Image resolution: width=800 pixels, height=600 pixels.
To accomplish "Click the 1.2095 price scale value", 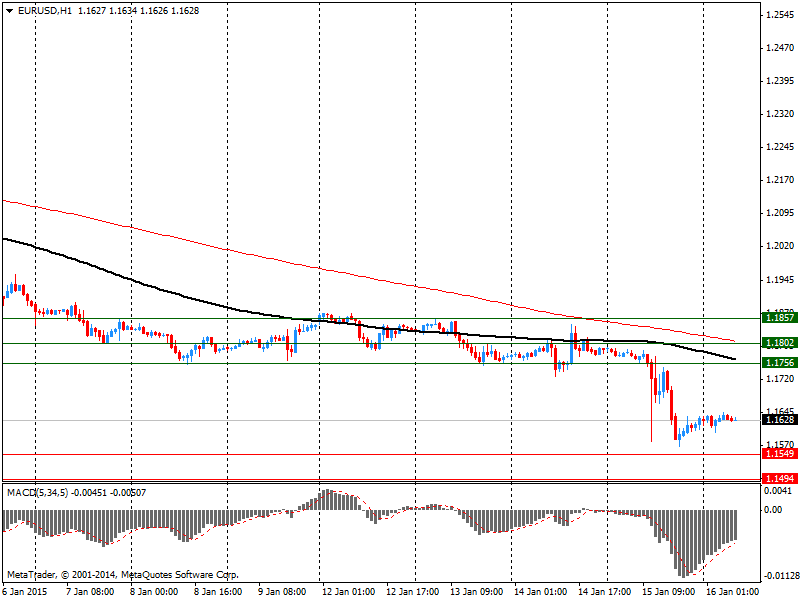I will (780, 213).
